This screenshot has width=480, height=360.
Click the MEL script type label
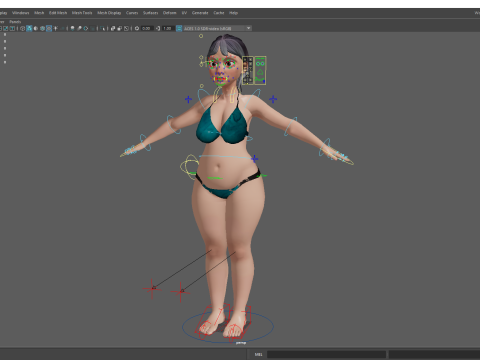pos(258,354)
